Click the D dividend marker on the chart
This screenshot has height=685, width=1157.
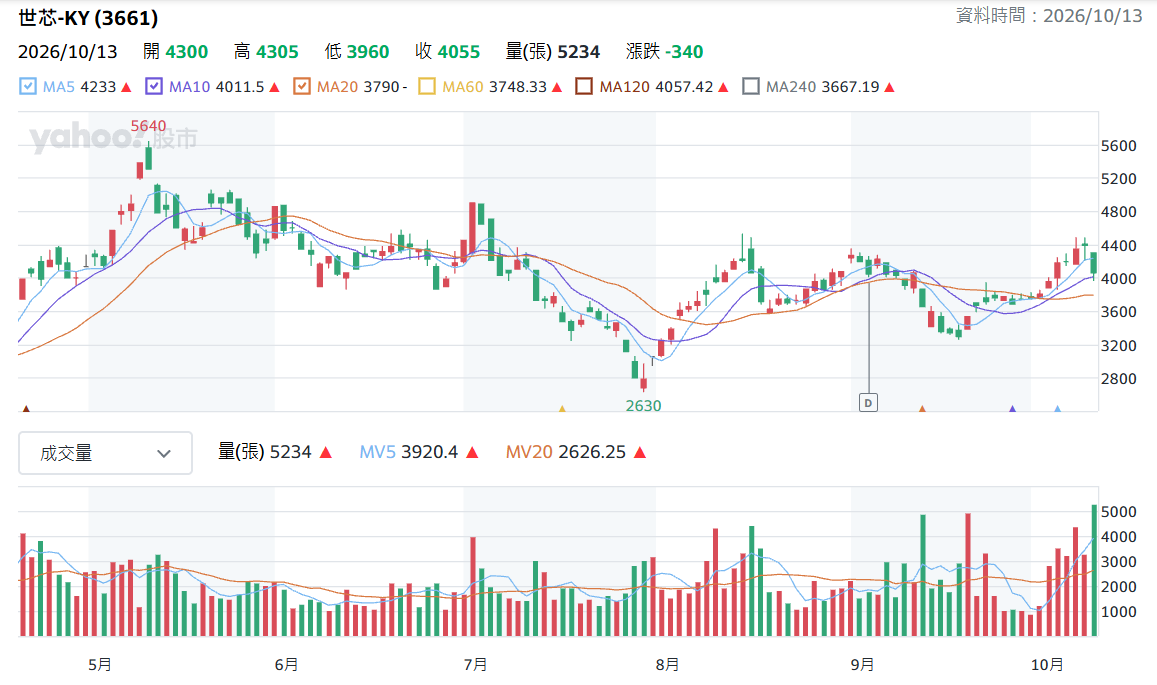point(868,403)
